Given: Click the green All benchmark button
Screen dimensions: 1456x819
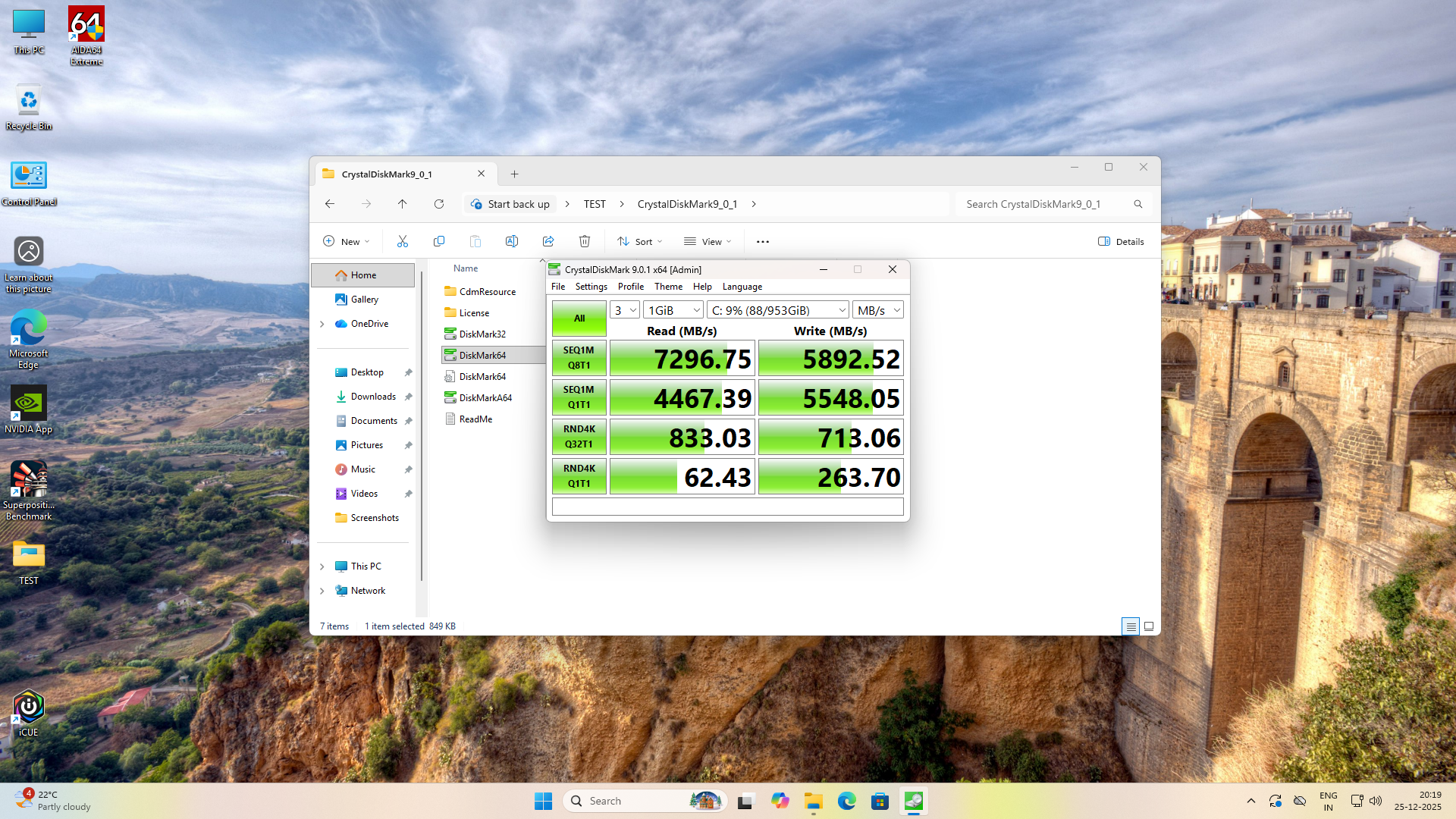Looking at the screenshot, I should coord(579,318).
